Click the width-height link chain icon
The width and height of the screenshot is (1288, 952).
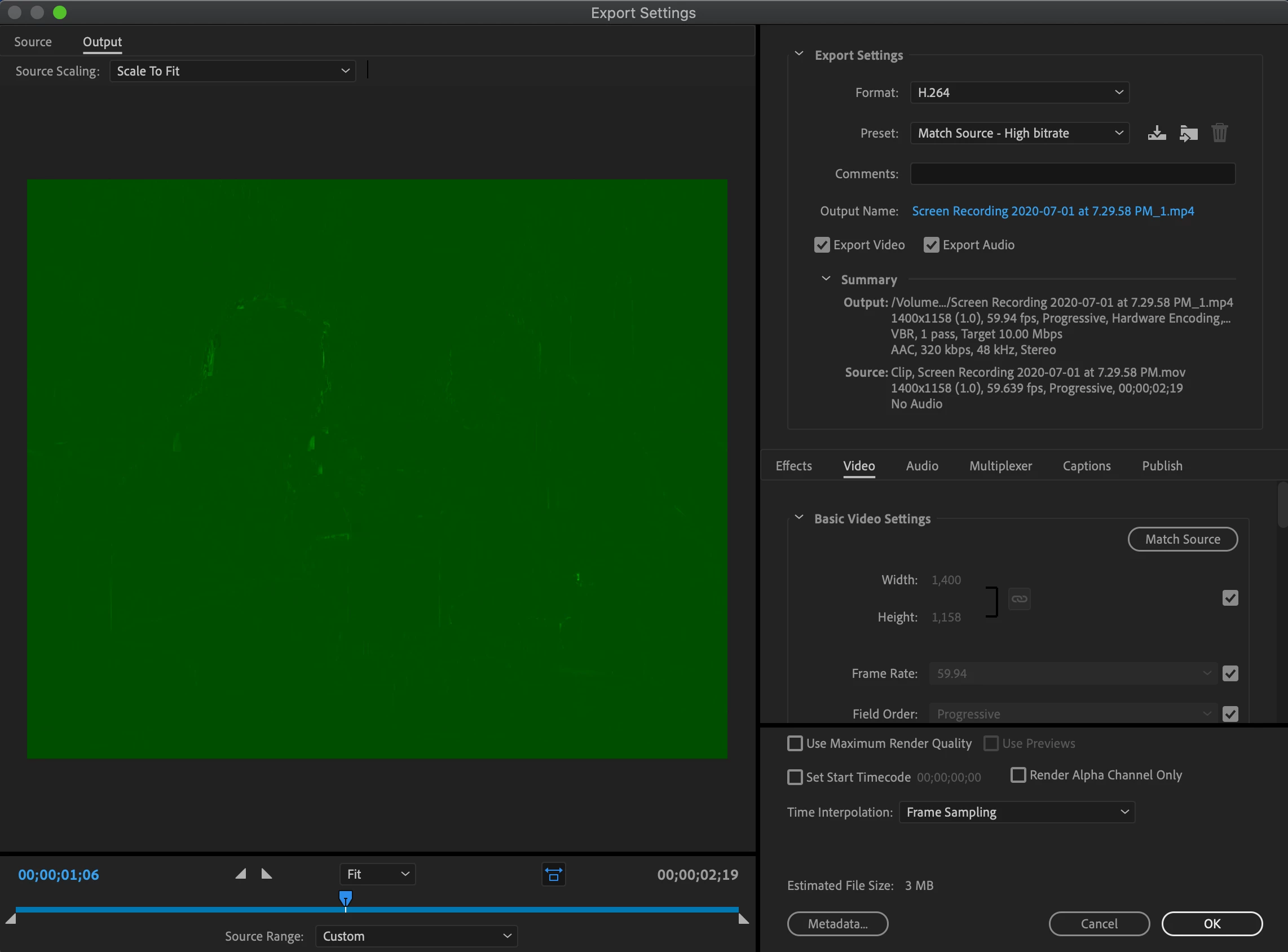[x=1019, y=599]
